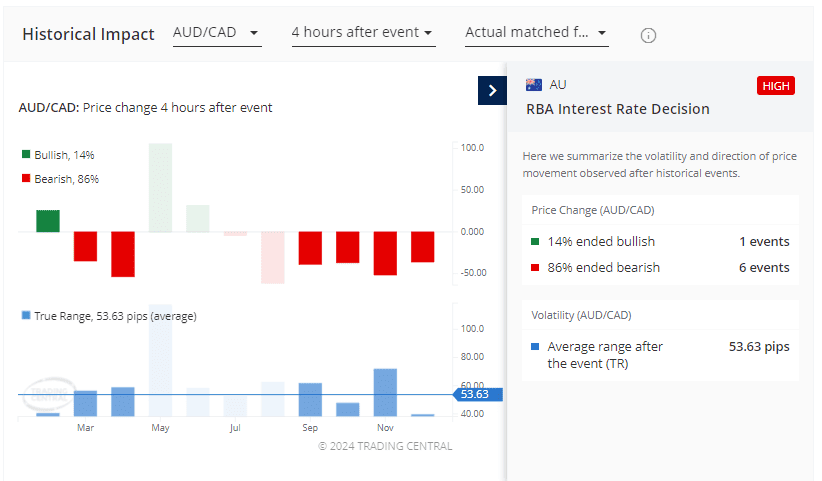
Task: Click the 'True Range, 53.63 pips (average)' legend label
Action: pos(115,316)
